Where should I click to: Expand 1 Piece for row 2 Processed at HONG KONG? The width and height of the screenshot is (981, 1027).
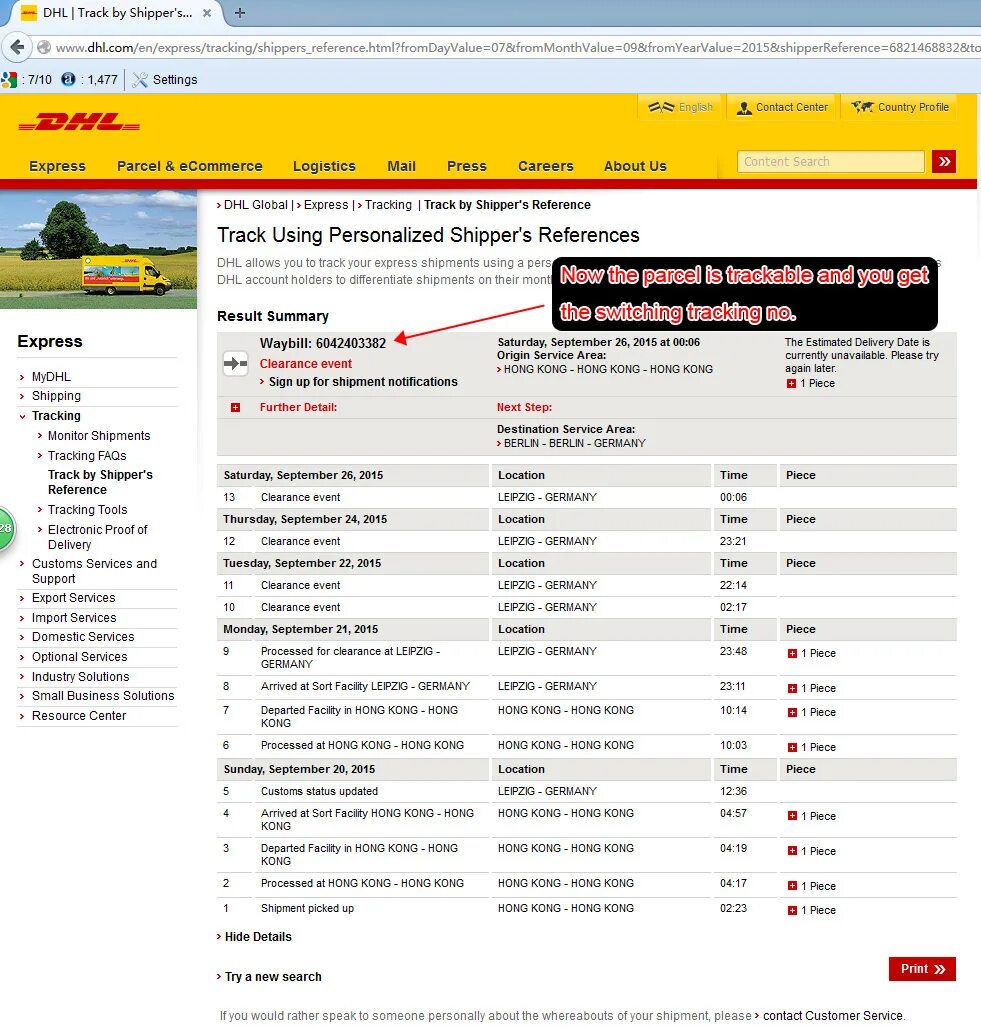click(792, 886)
